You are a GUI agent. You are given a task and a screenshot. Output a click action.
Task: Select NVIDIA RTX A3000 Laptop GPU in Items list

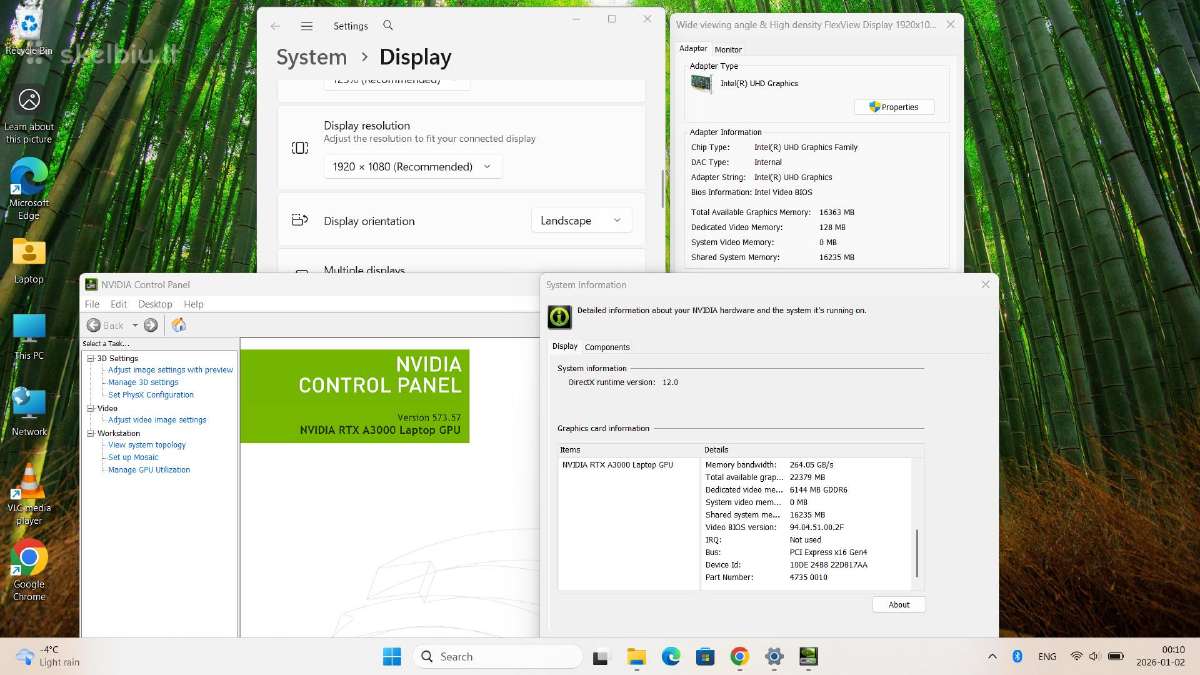pyautogui.click(x=617, y=465)
